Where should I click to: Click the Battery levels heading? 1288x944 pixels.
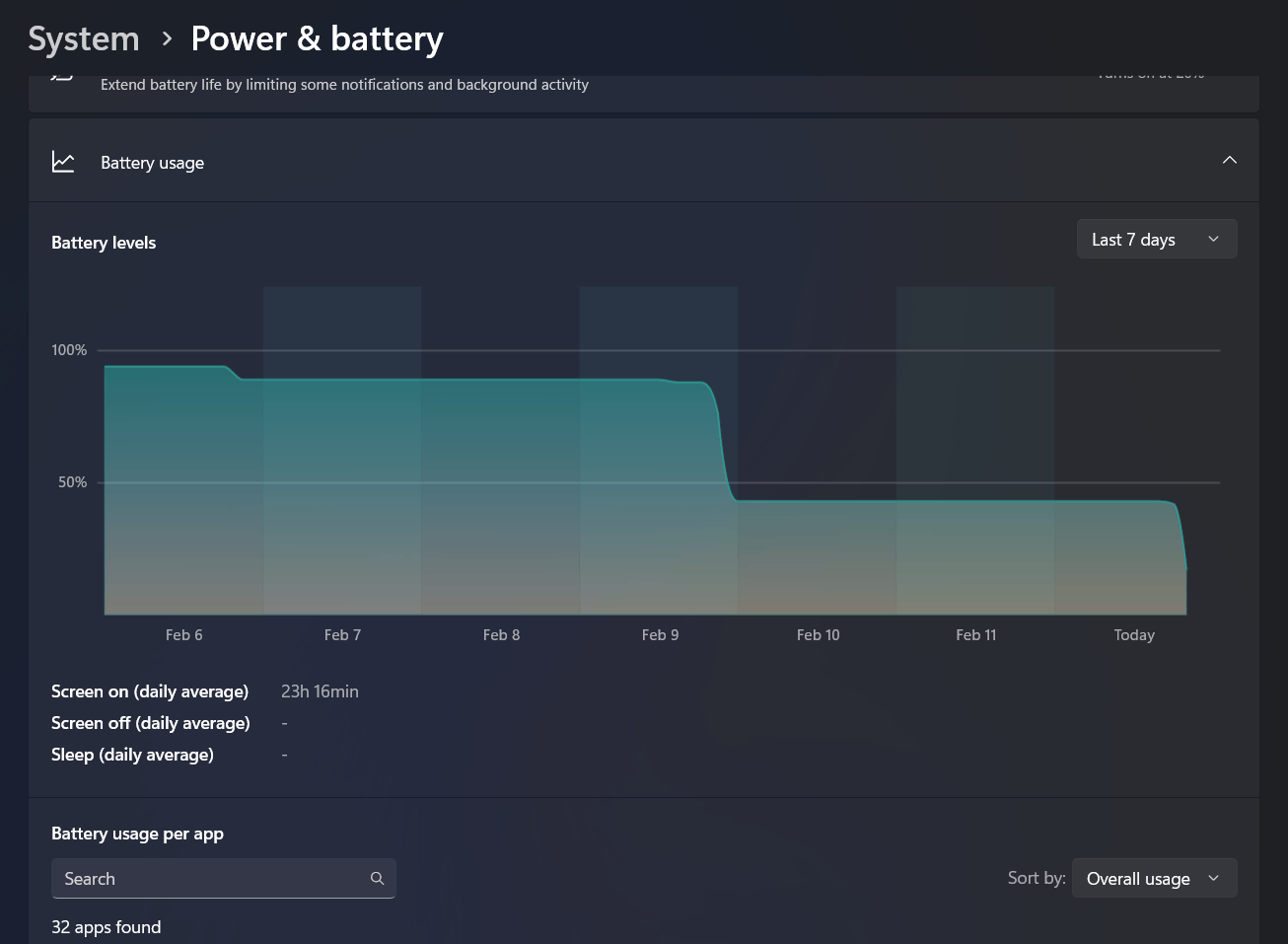coord(104,243)
